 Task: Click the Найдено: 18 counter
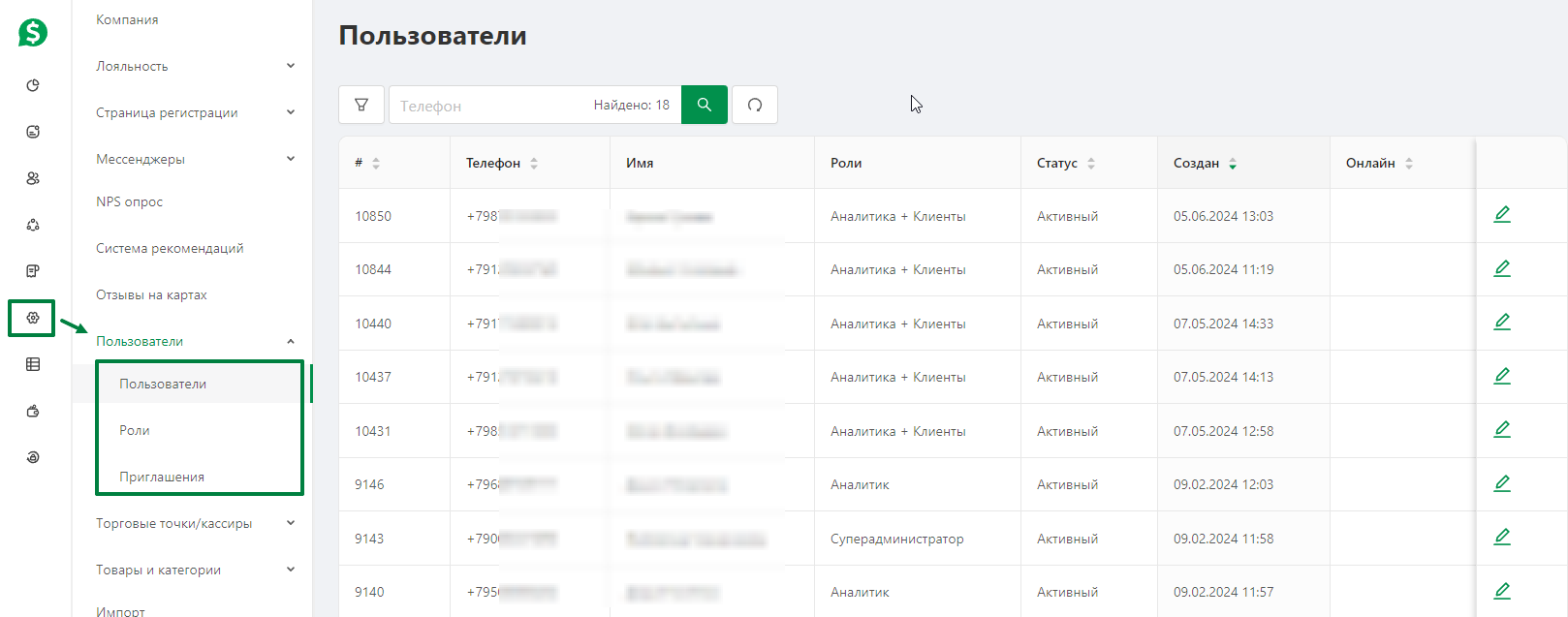point(632,105)
